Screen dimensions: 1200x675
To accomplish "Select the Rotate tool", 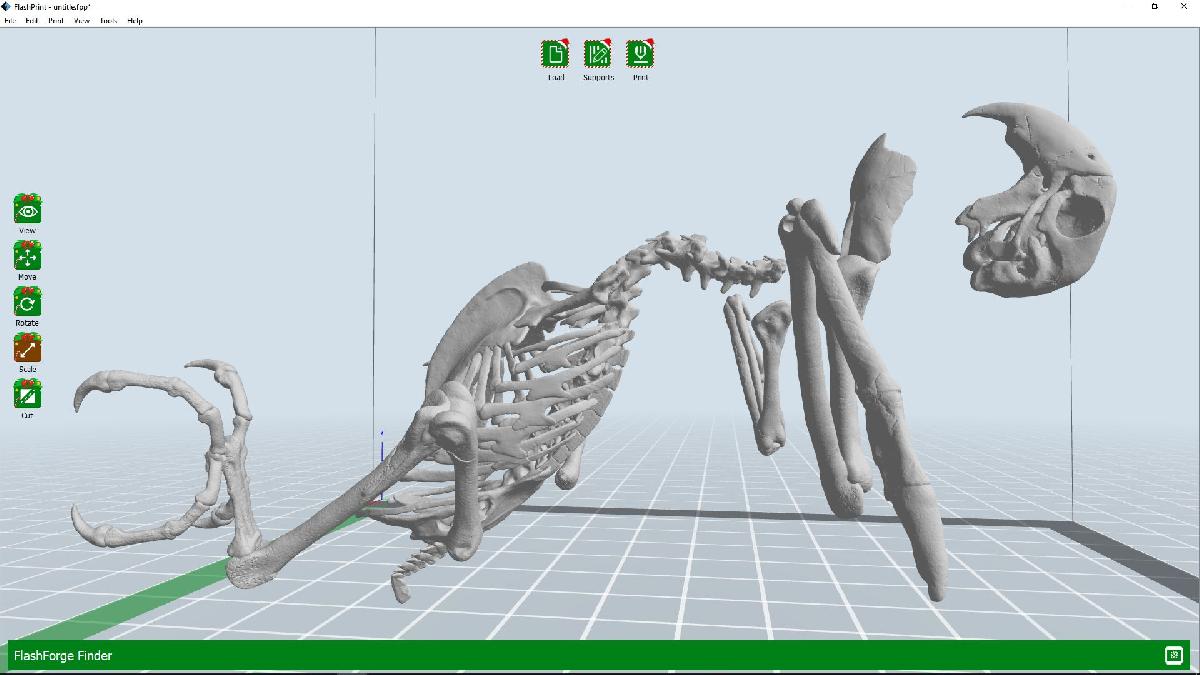I will 27,302.
